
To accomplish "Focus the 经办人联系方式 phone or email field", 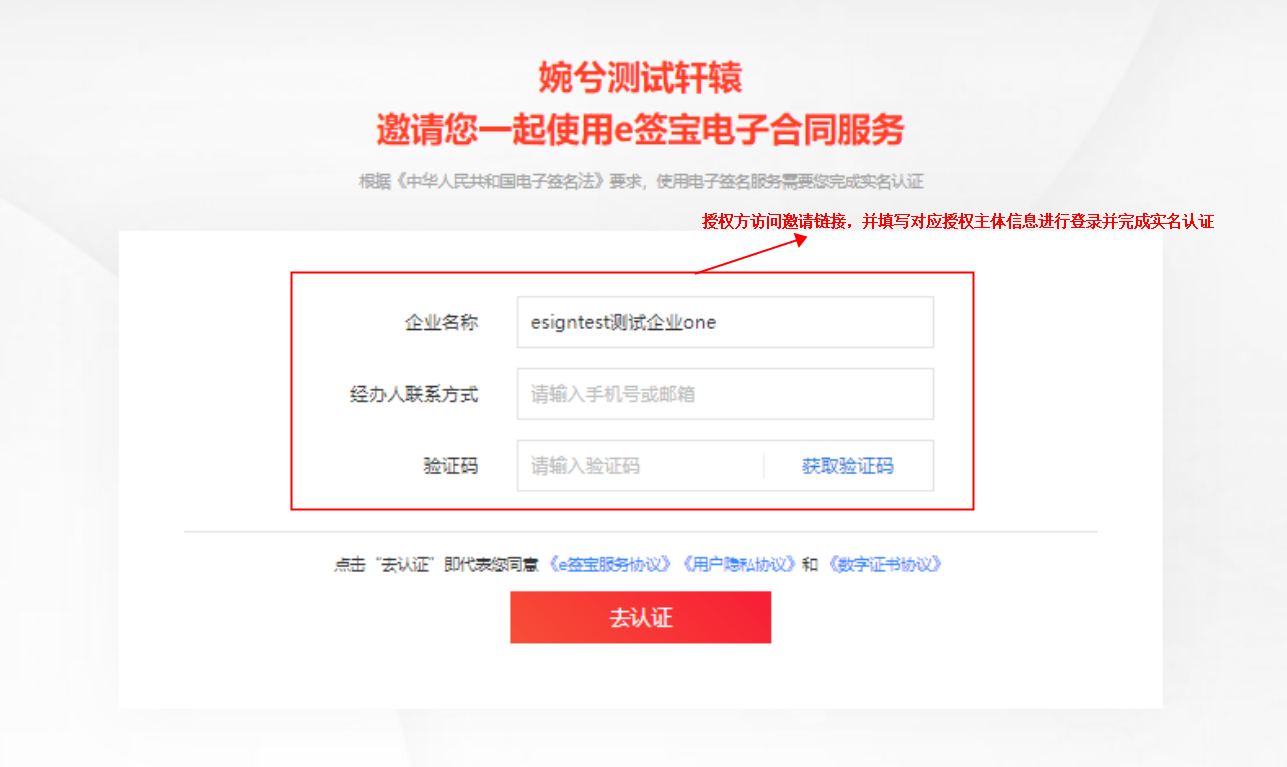I will pyautogui.click(x=725, y=394).
